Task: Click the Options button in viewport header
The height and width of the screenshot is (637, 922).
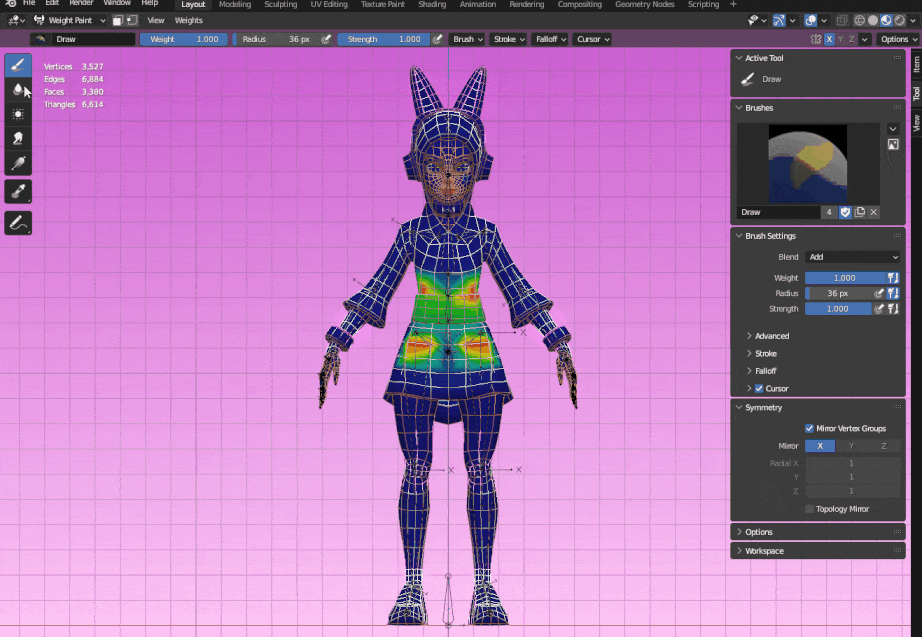Action: click(897, 39)
